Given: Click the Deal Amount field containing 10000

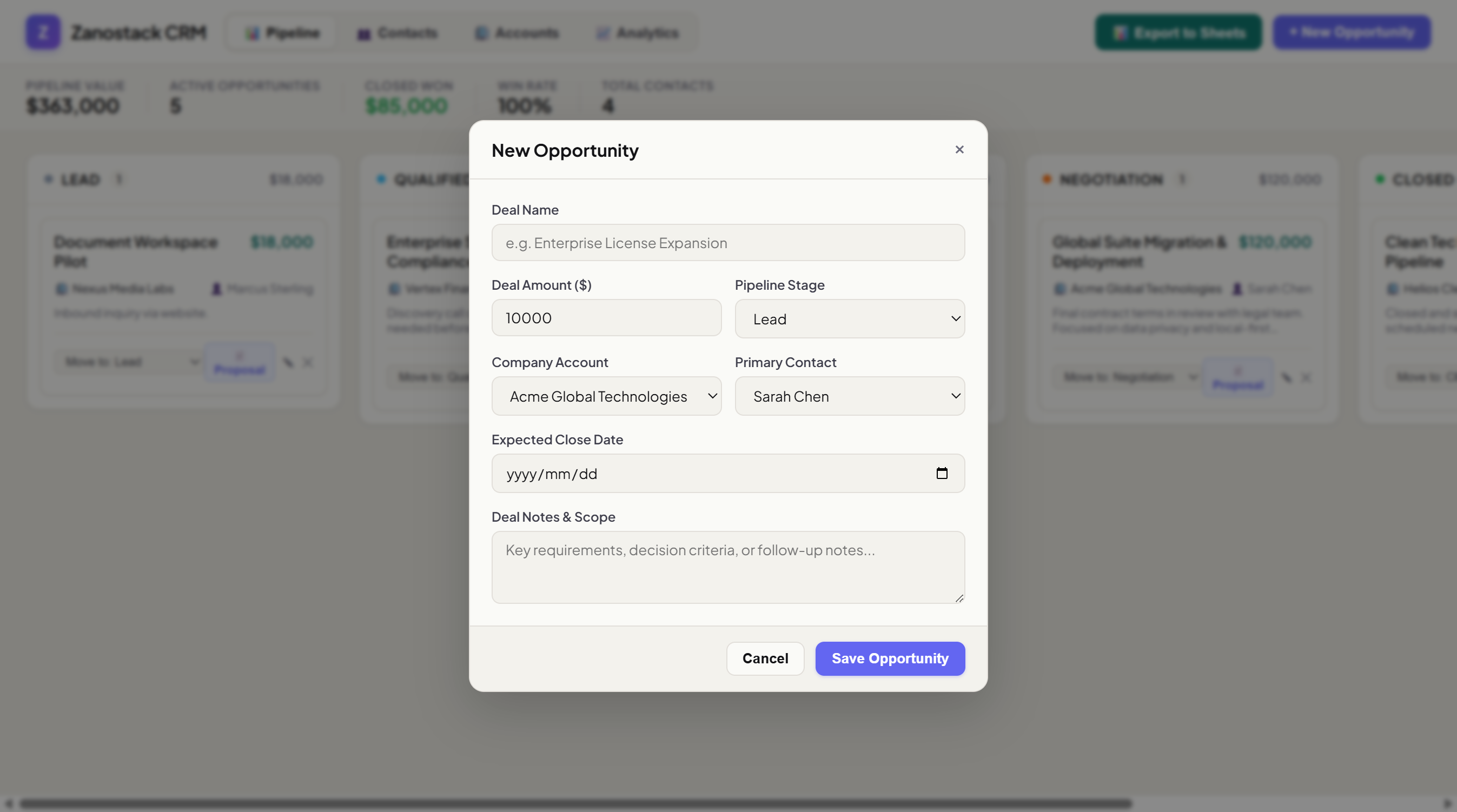Looking at the screenshot, I should tap(606, 318).
